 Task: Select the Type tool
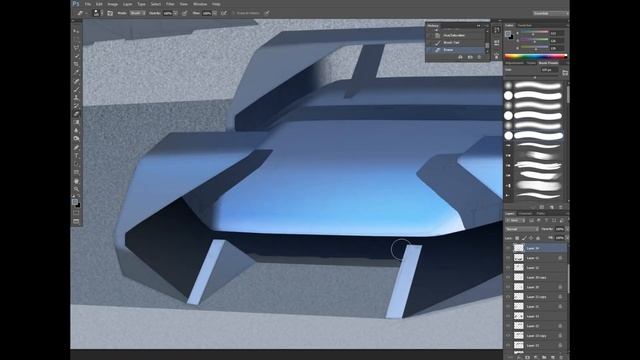click(76, 156)
